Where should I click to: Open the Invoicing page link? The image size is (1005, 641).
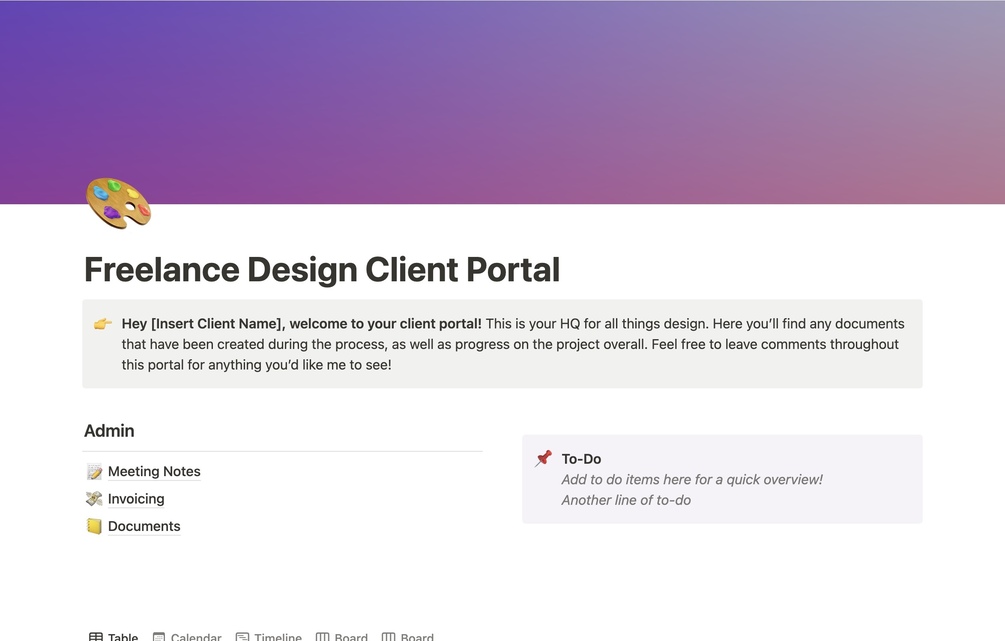point(136,499)
